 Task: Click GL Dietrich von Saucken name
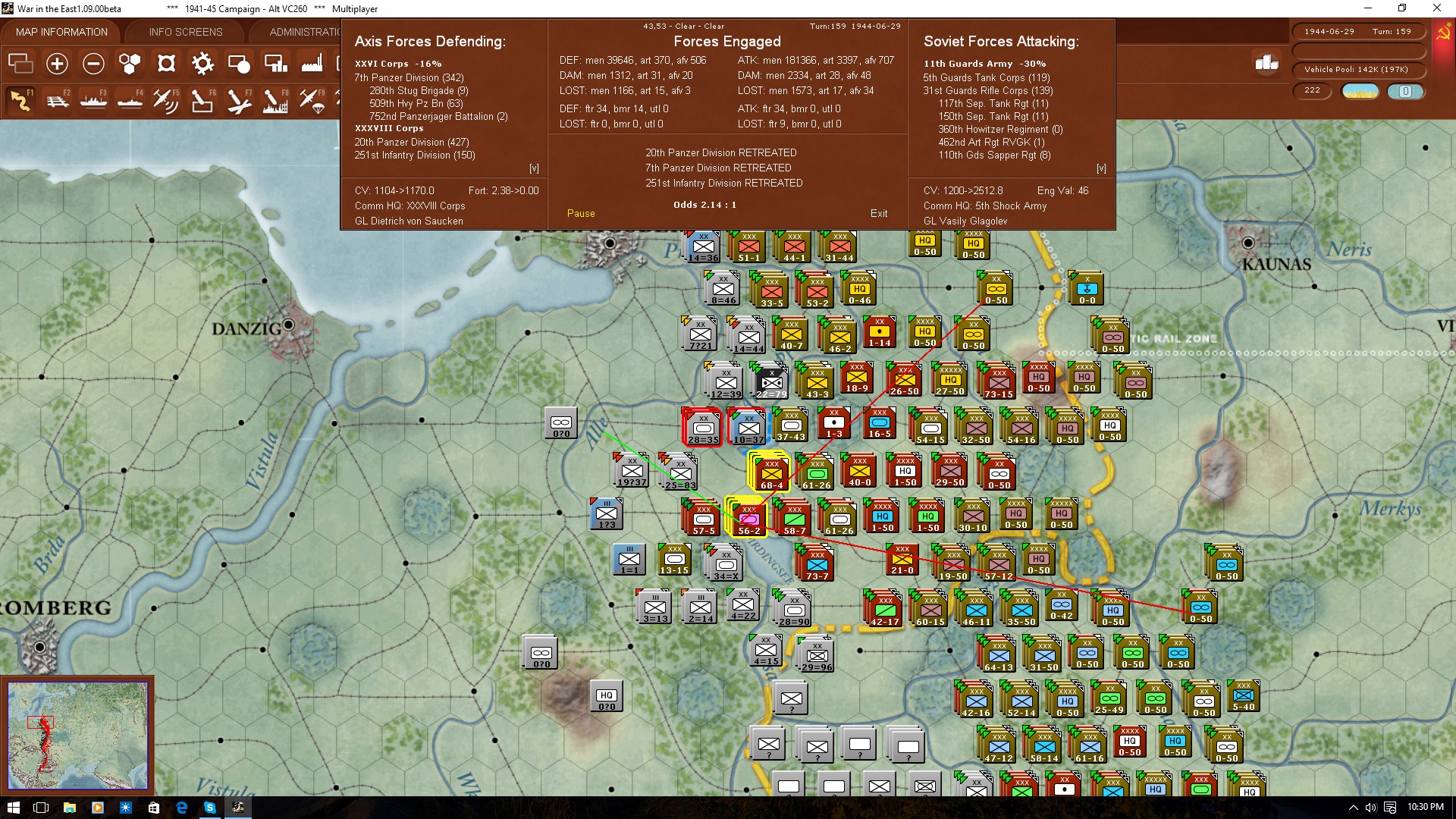point(409,221)
